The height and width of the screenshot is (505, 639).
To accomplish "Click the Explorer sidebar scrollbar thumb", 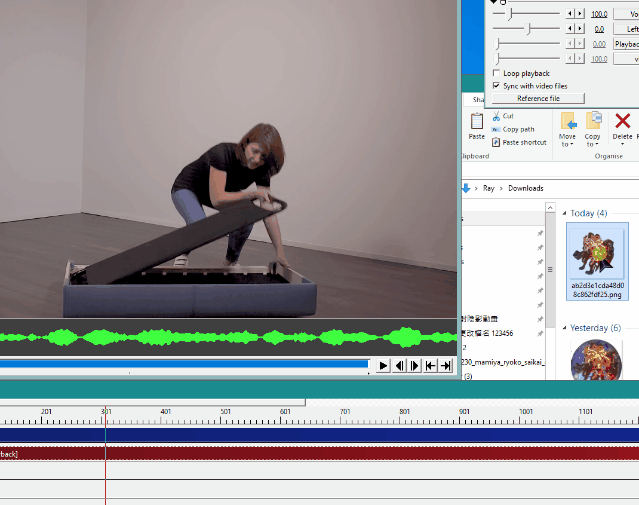I will click(550, 269).
